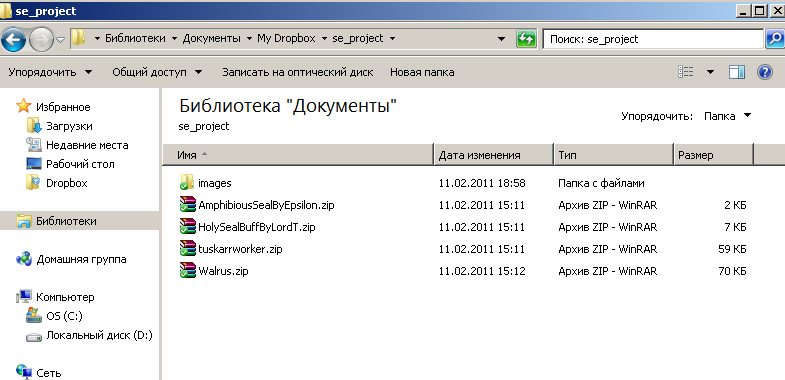Image resolution: width=785 pixels, height=380 pixels.
Task: Click the sidebar Dropbox folder icon
Action: (x=33, y=183)
